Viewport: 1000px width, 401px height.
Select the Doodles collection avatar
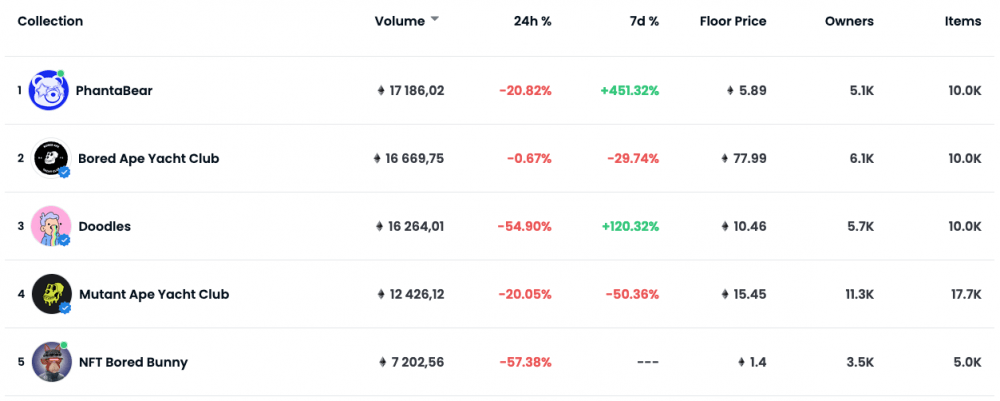(50, 227)
